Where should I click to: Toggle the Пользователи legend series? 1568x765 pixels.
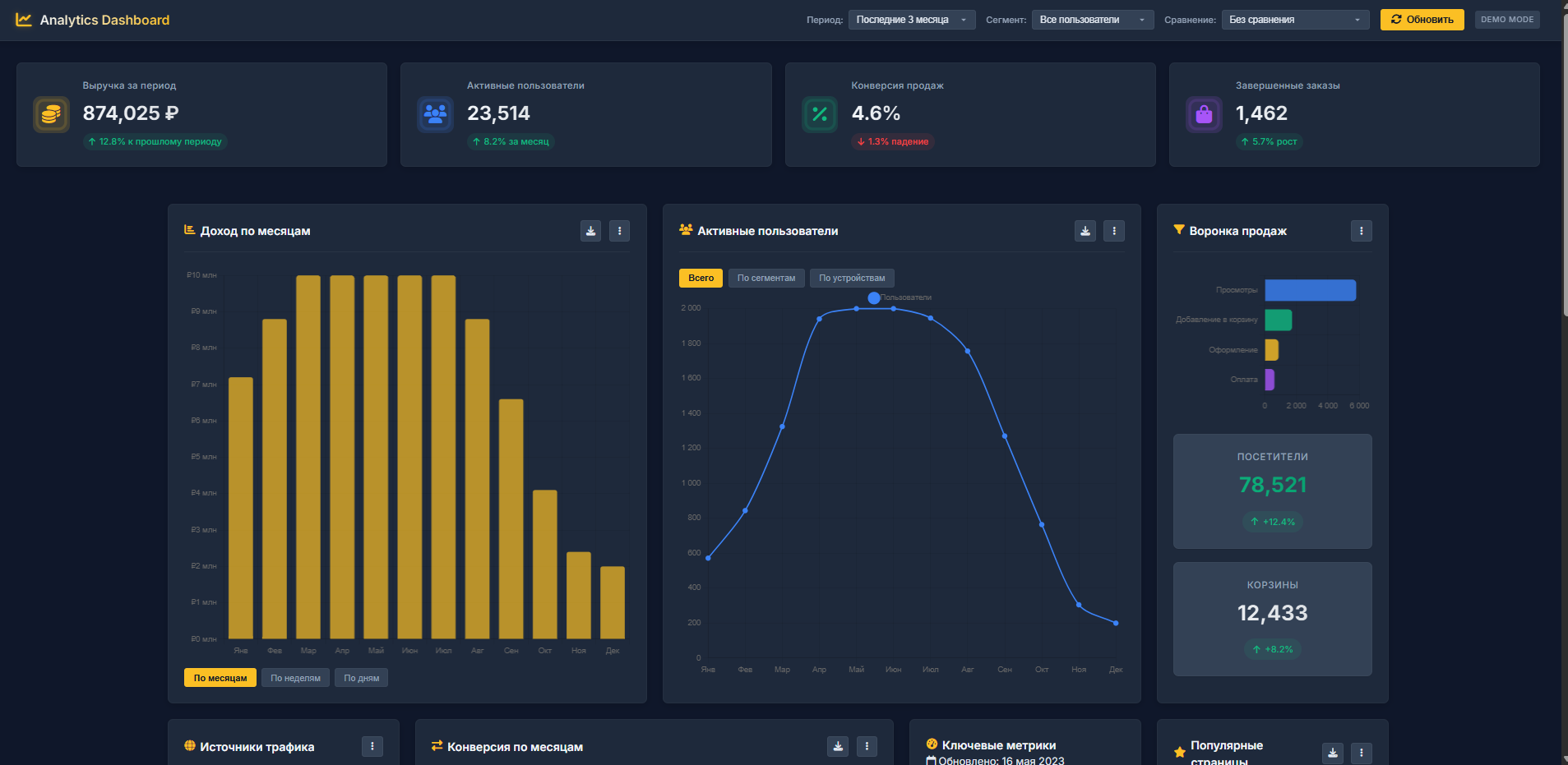click(x=901, y=297)
